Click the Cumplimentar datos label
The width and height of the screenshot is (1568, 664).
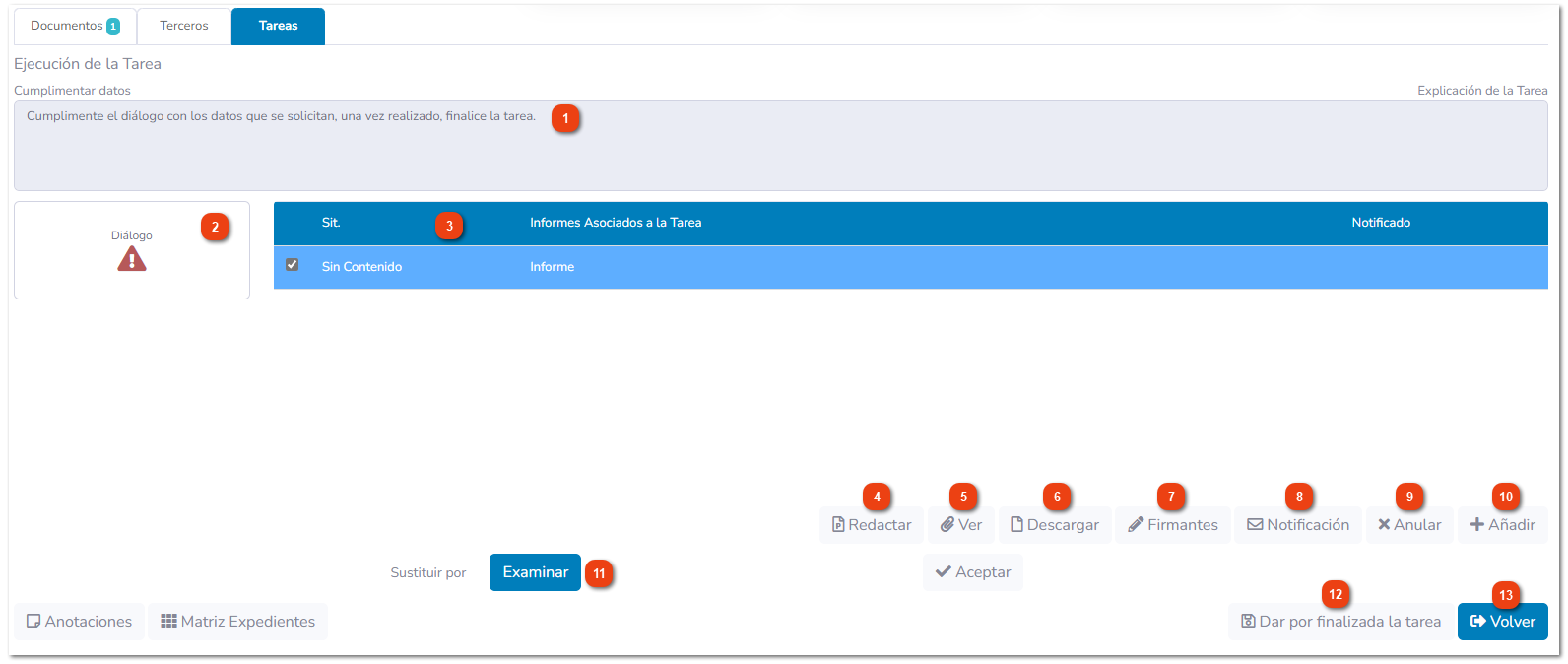pos(72,91)
